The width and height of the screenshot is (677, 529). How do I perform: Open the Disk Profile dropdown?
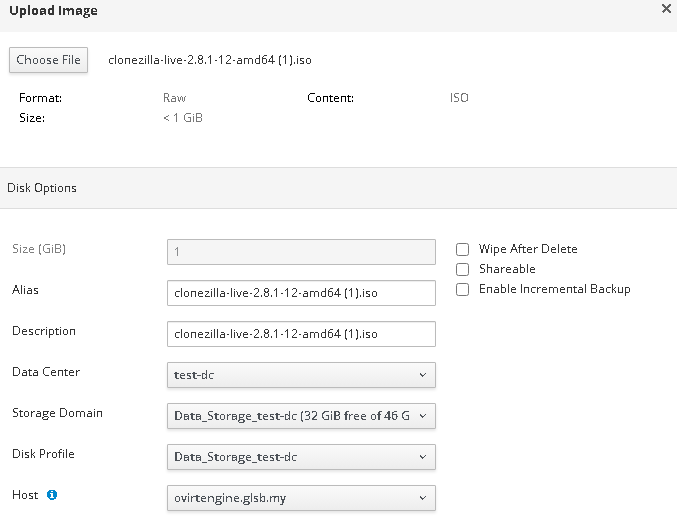(300, 457)
